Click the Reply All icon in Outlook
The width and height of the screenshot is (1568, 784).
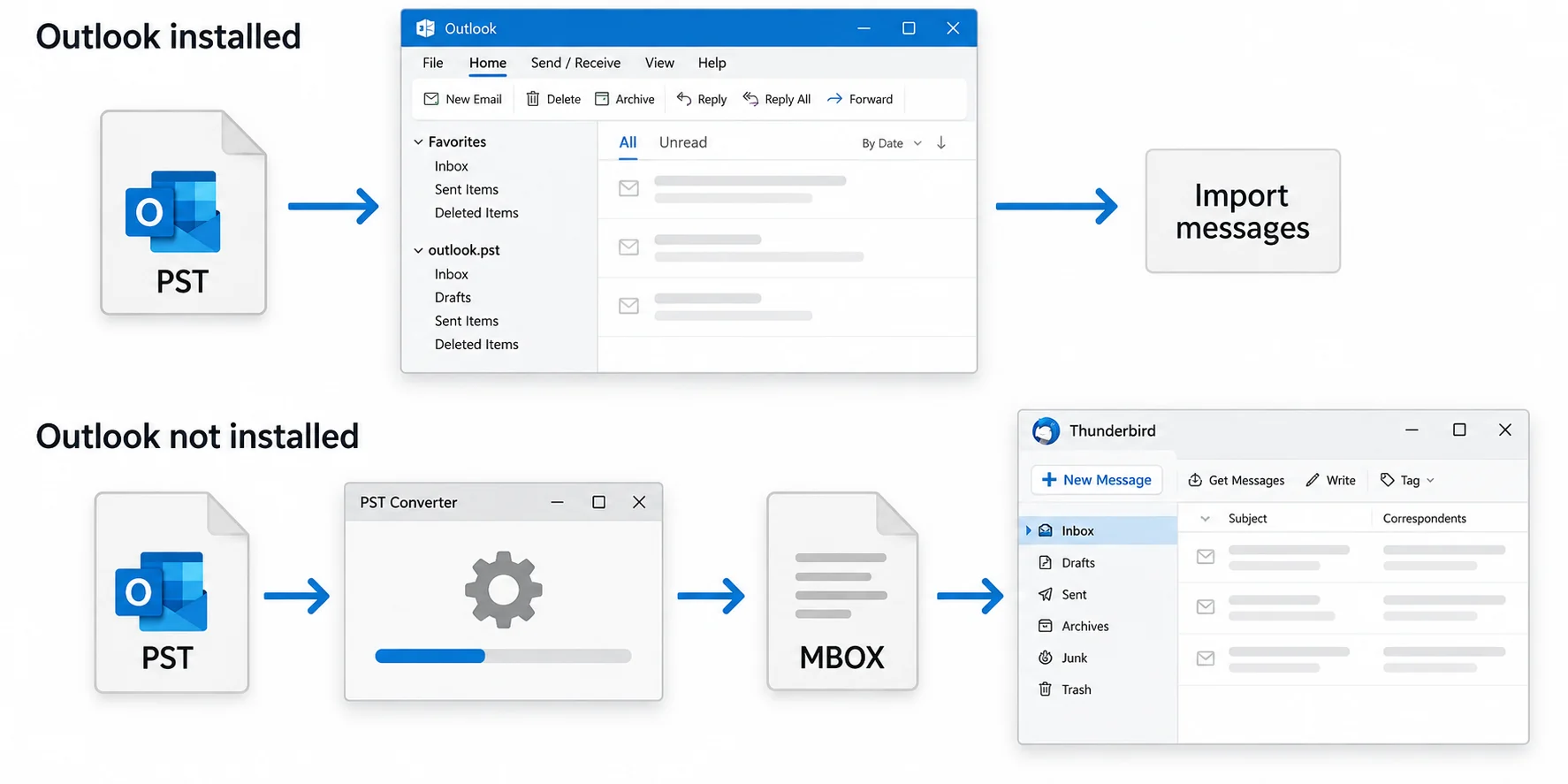[750, 99]
